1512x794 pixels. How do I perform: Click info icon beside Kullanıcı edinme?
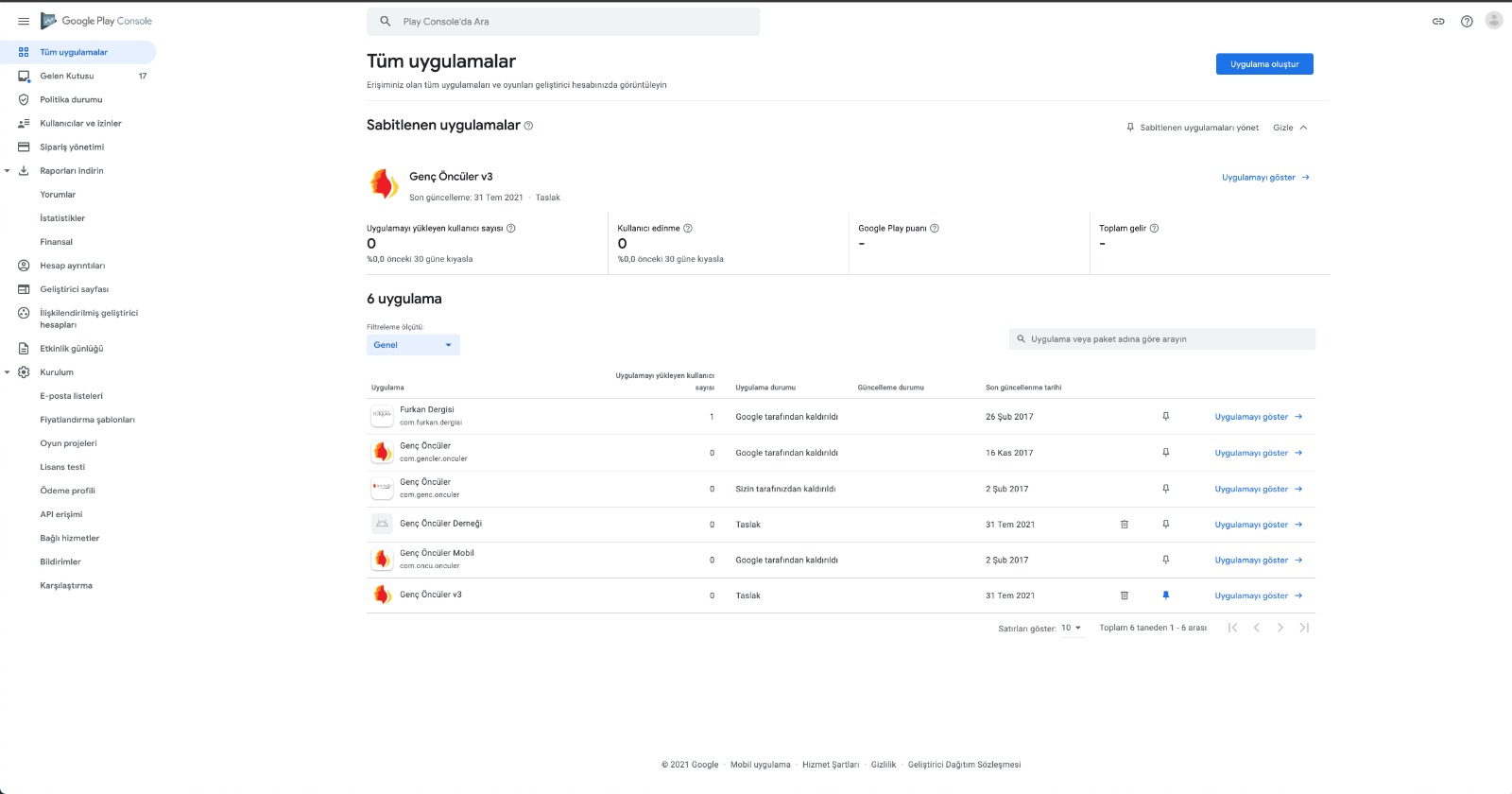click(x=688, y=228)
